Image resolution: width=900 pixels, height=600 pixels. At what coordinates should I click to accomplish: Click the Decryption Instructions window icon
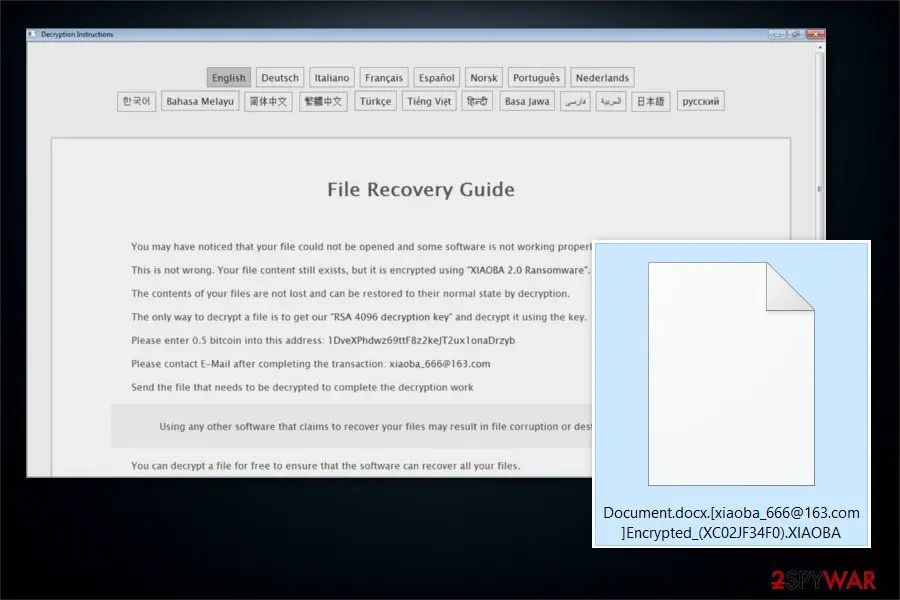(32, 34)
